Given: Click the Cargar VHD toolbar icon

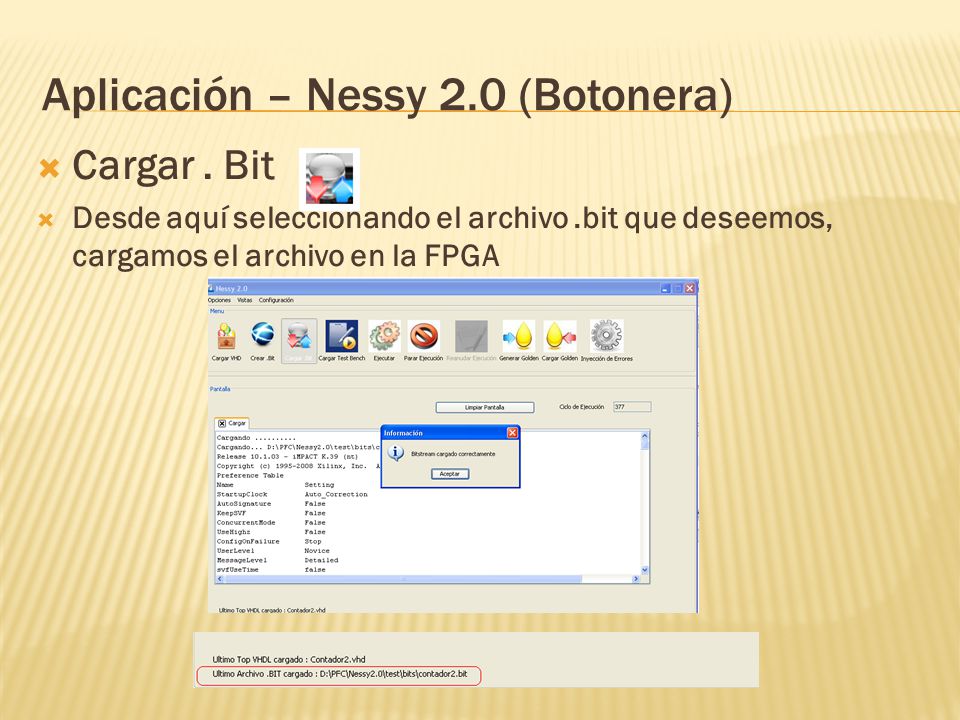Looking at the screenshot, I should (227, 336).
